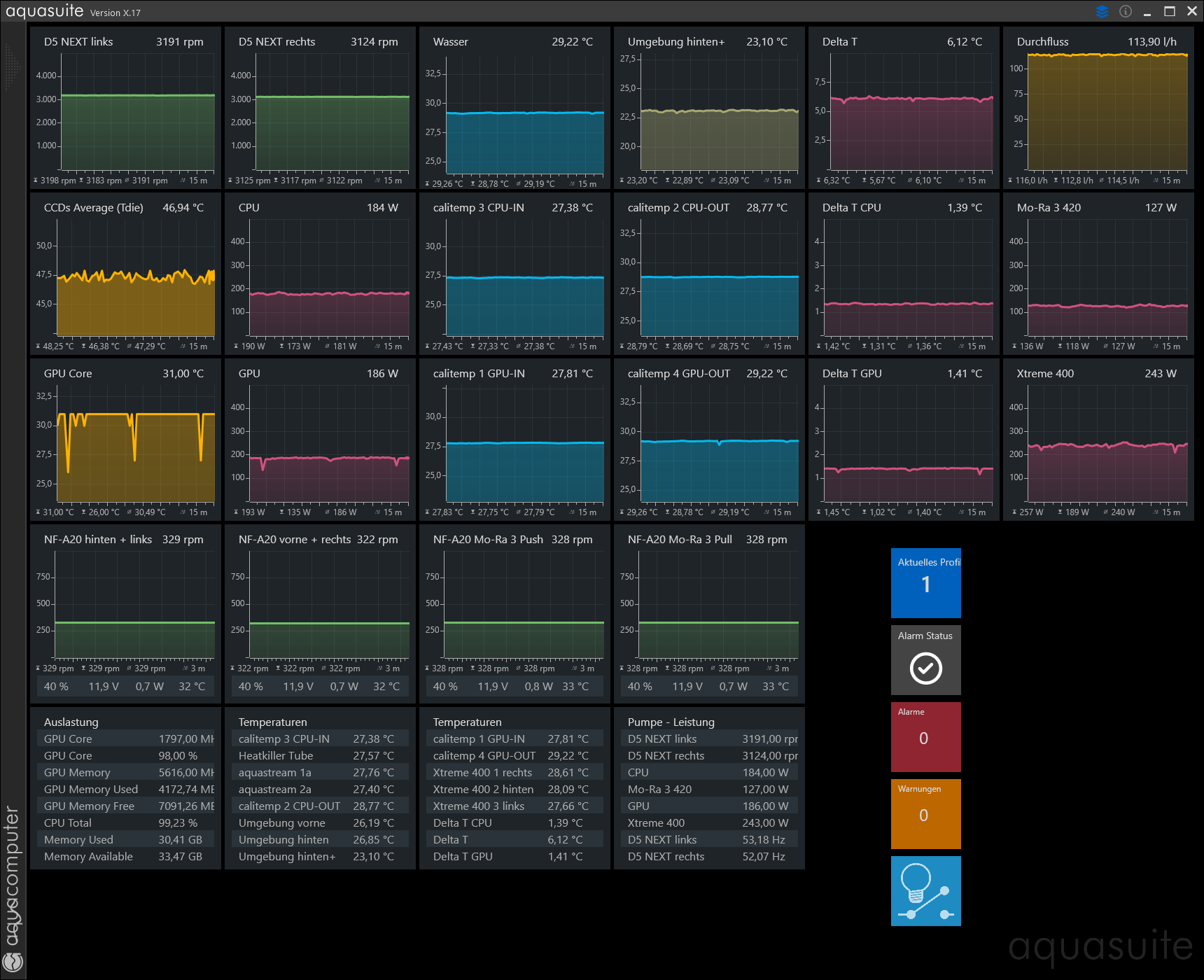The height and width of the screenshot is (980, 1204).
Task: Click the Auslastung panel heading
Action: pyautogui.click(x=71, y=722)
